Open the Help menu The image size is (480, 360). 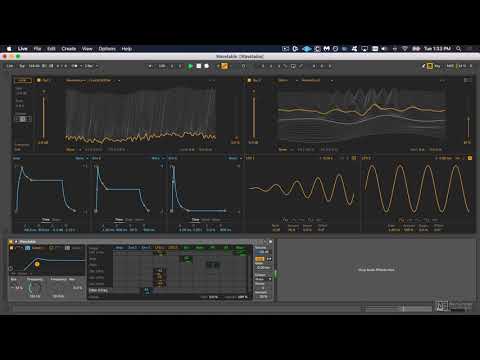coord(127,49)
